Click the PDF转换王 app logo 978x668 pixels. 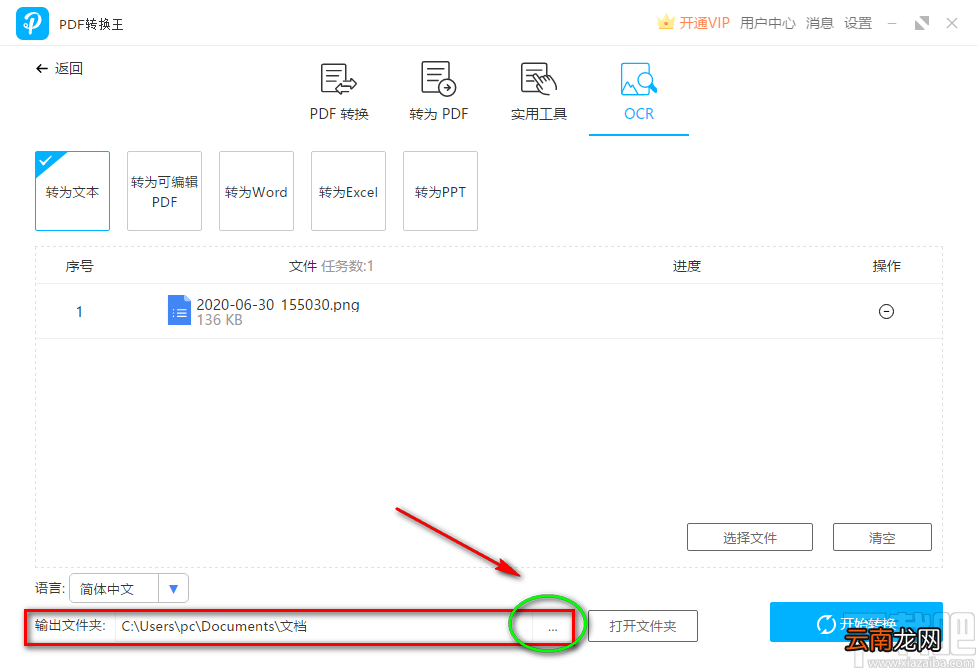(x=32, y=23)
